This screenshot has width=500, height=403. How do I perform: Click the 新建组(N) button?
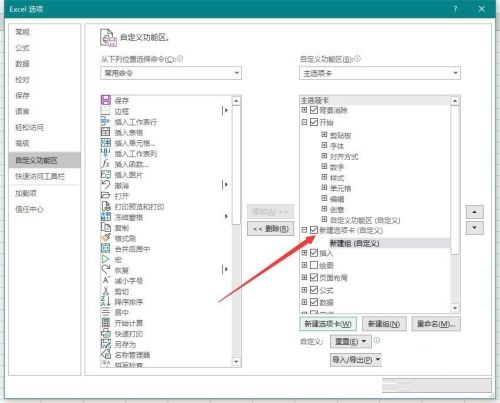pyautogui.click(x=384, y=324)
